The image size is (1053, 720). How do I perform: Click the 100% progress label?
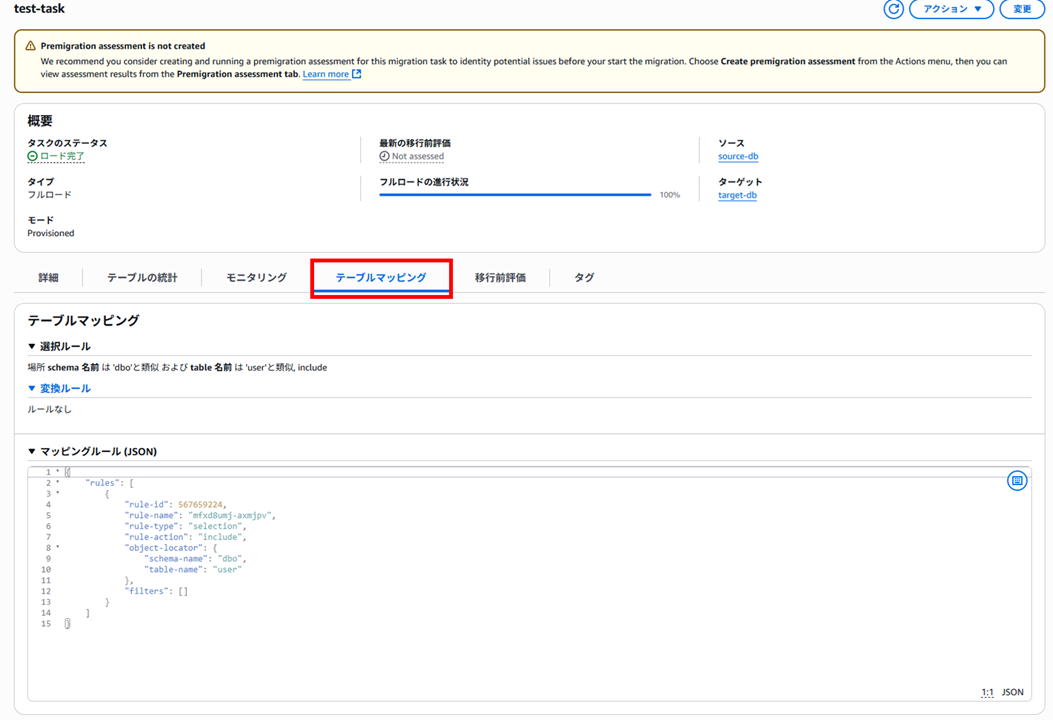(x=670, y=195)
